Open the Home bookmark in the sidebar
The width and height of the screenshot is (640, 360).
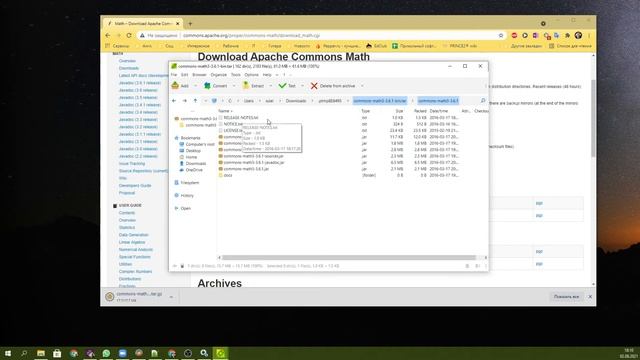188,157
